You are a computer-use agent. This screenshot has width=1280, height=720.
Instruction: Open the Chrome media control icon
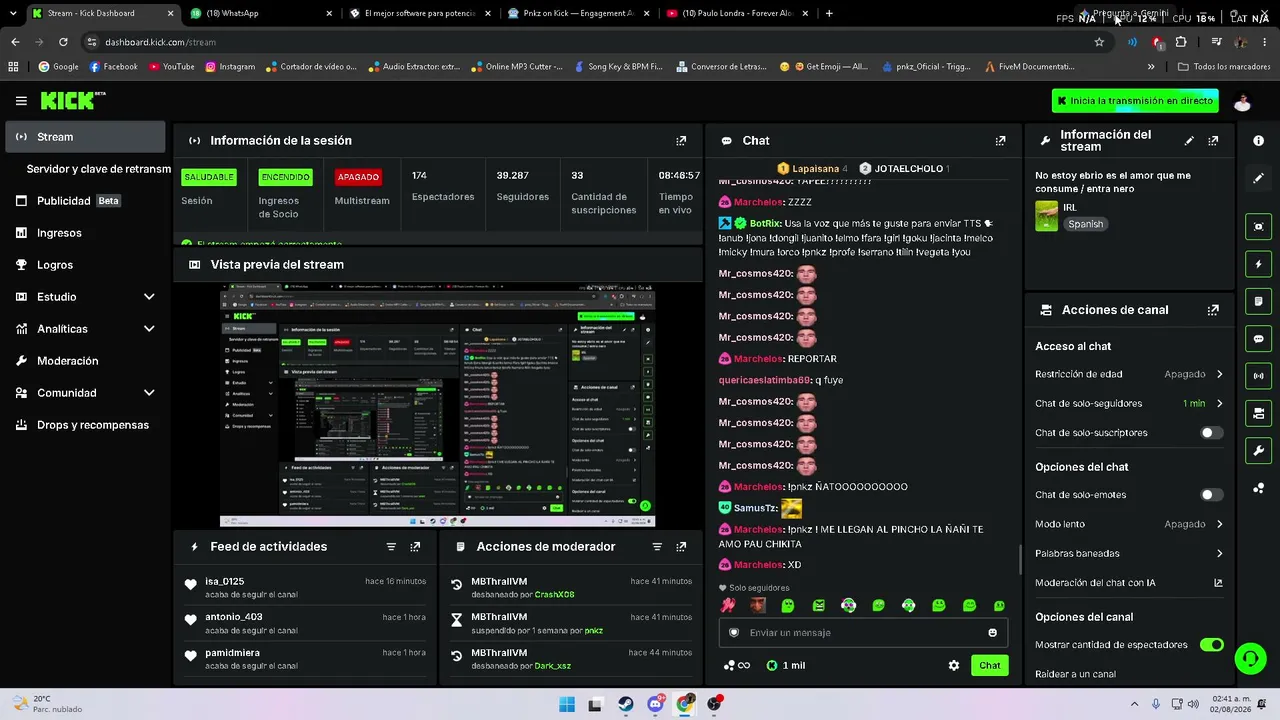(1216, 42)
